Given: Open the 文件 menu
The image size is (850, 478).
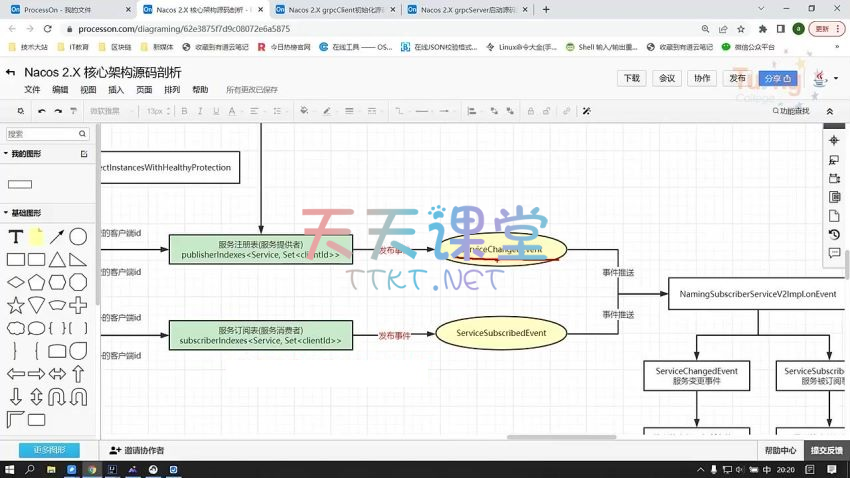Looking at the screenshot, I should 33,90.
